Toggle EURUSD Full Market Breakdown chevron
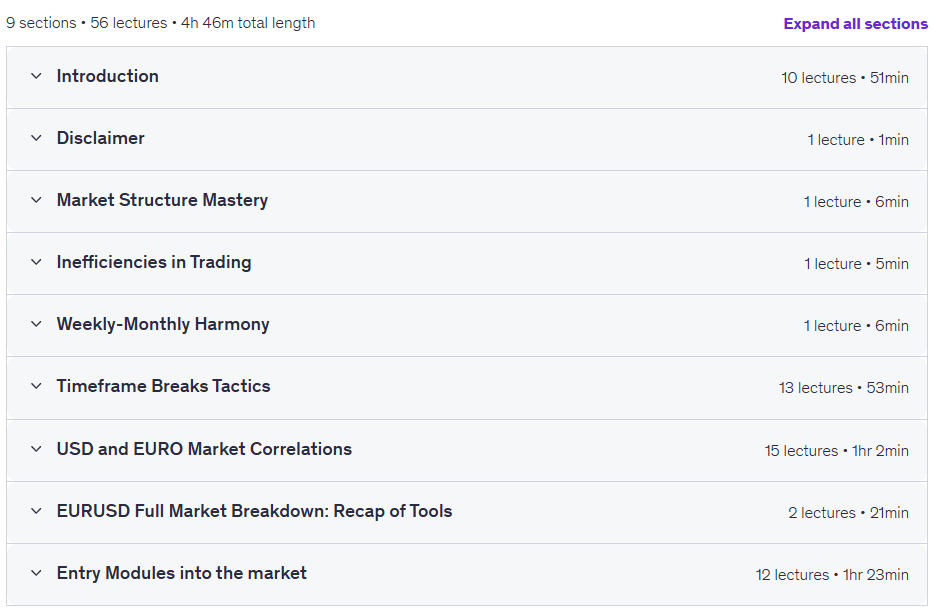 36,511
